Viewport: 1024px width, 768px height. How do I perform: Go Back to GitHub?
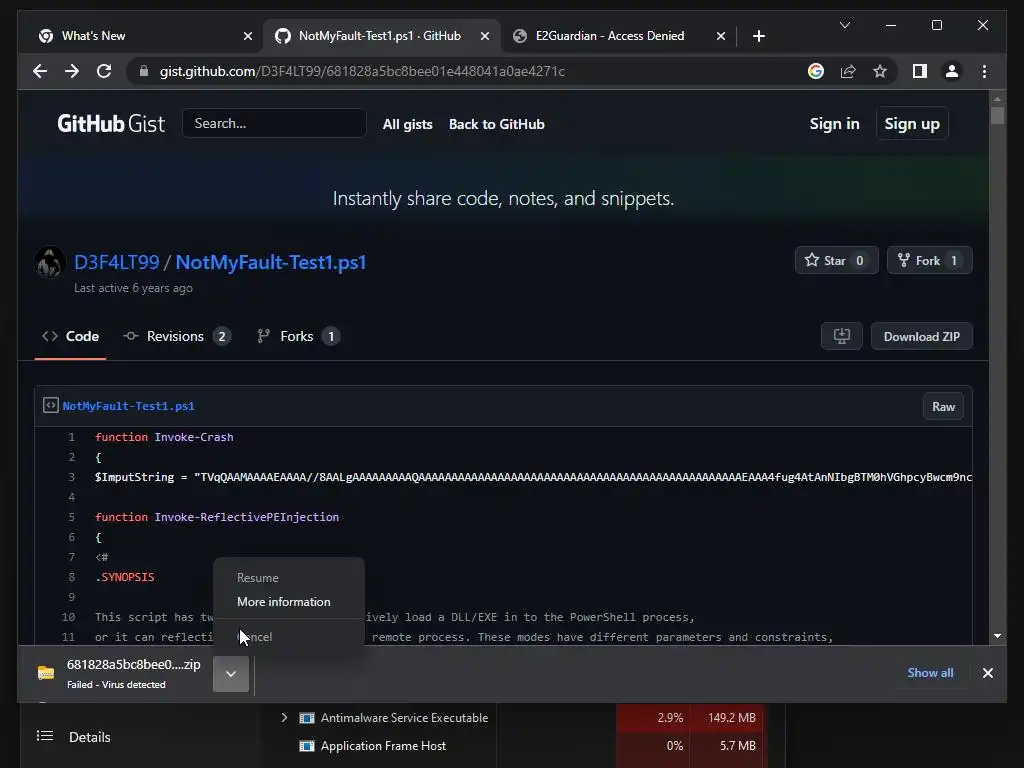pyautogui.click(x=496, y=124)
